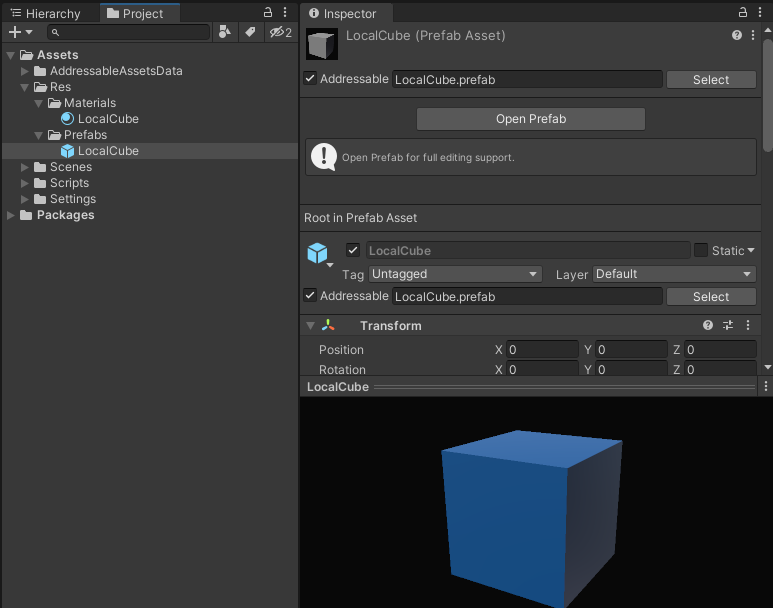The height and width of the screenshot is (608, 773).
Task: Edit the top Addressable name field
Action: click(x=527, y=79)
